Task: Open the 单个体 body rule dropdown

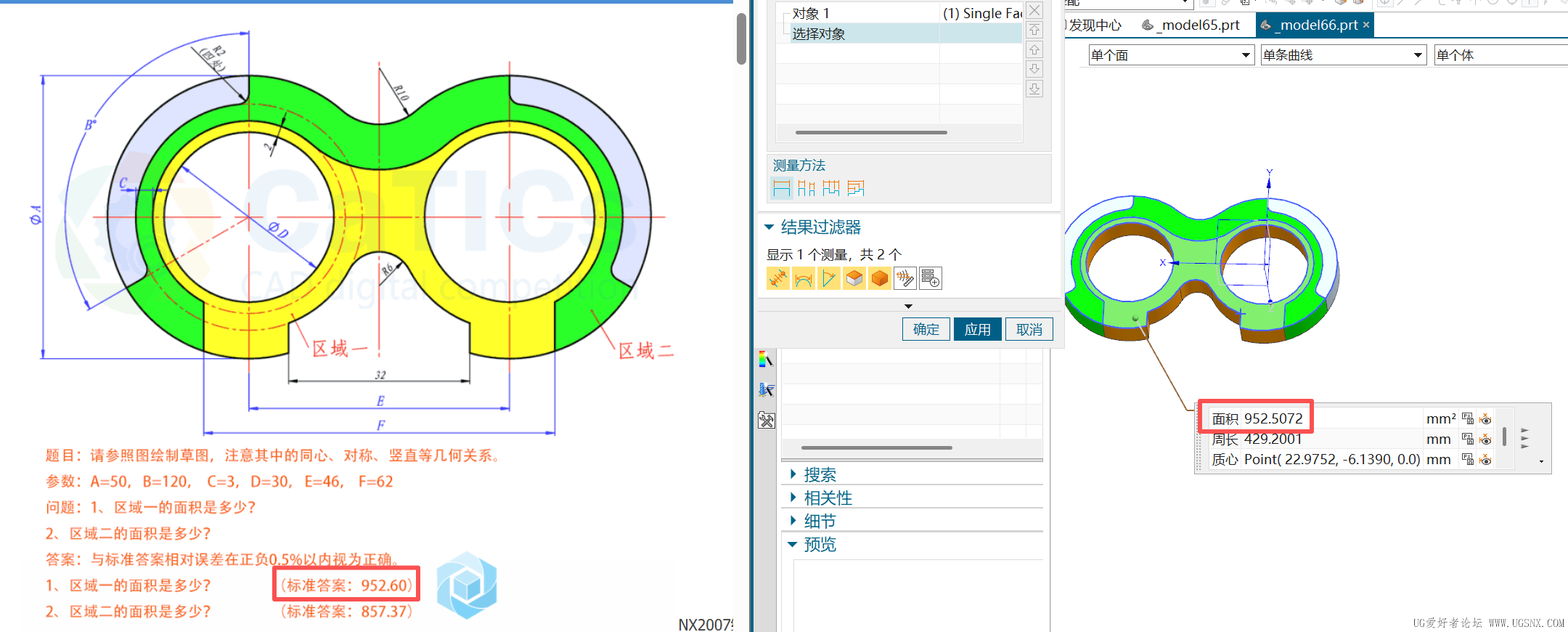Action: (1501, 55)
